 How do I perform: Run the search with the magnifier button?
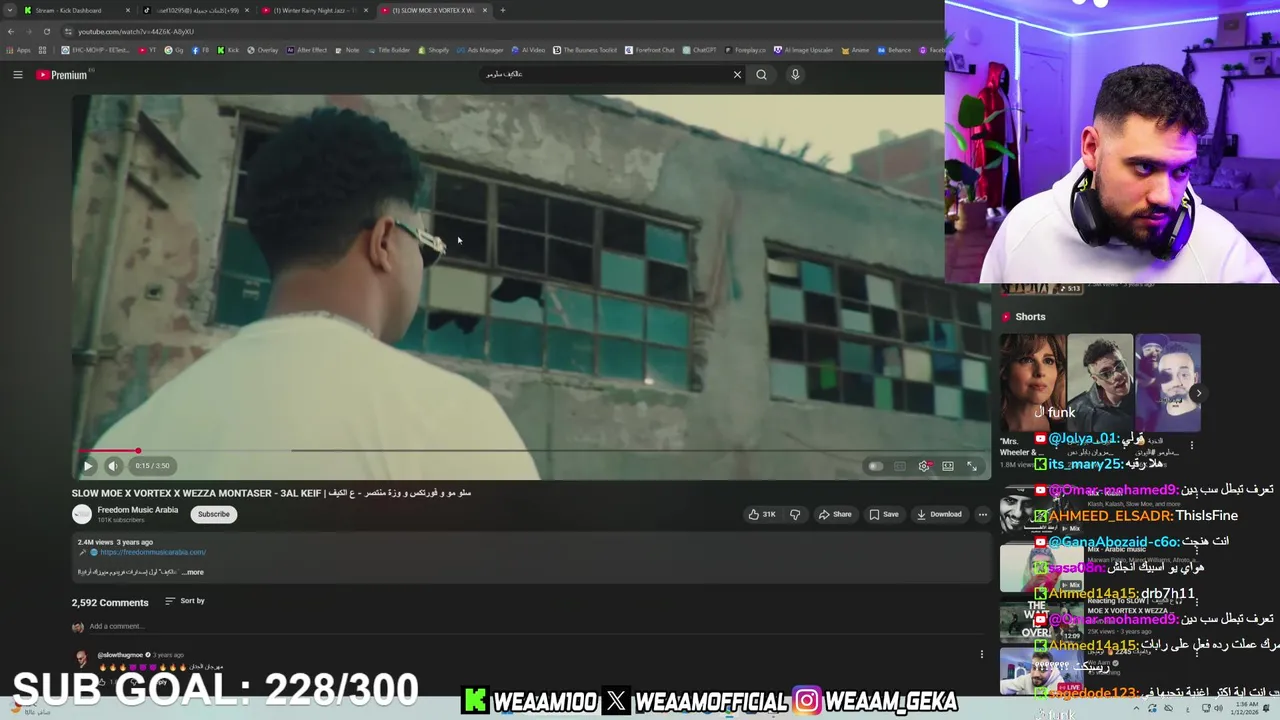tap(762, 74)
